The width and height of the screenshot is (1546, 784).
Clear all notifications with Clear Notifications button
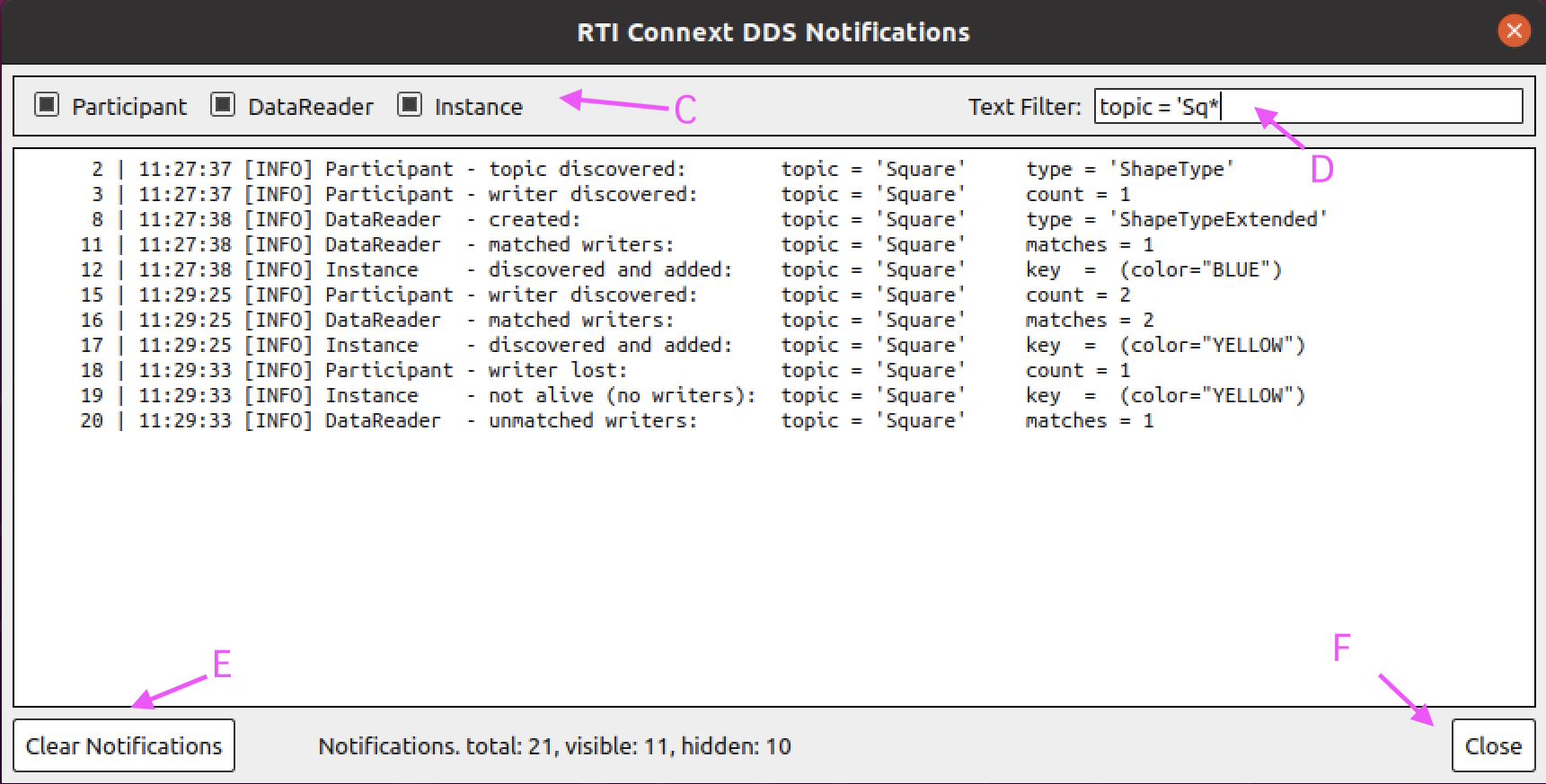124,745
